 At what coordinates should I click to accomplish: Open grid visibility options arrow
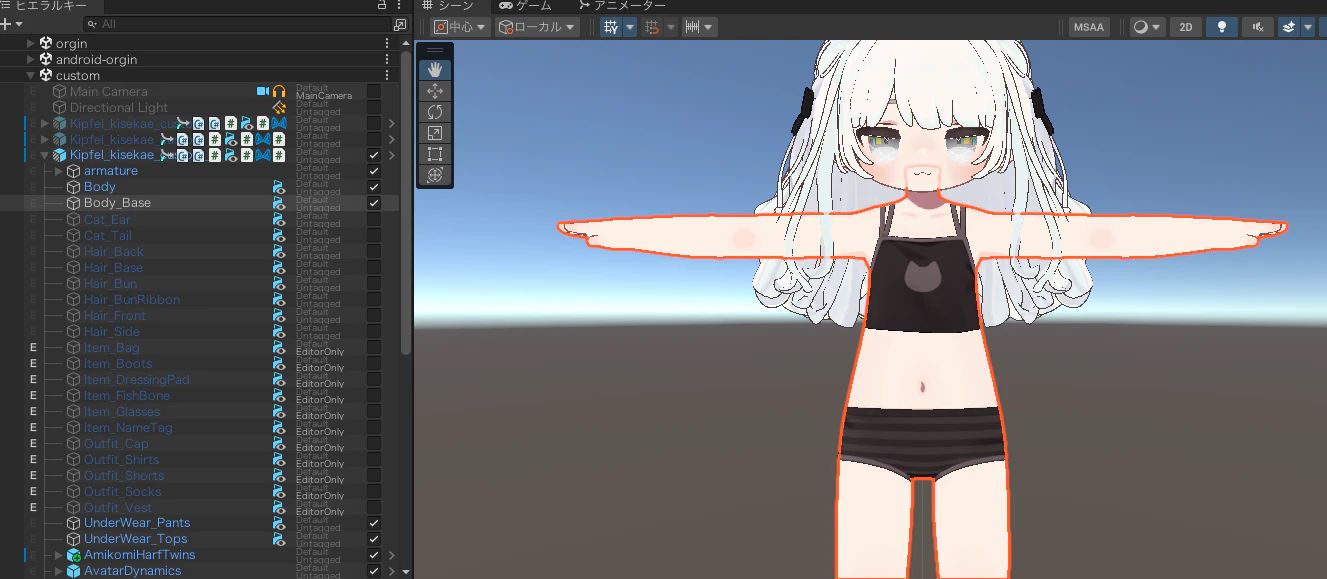pyautogui.click(x=630, y=27)
